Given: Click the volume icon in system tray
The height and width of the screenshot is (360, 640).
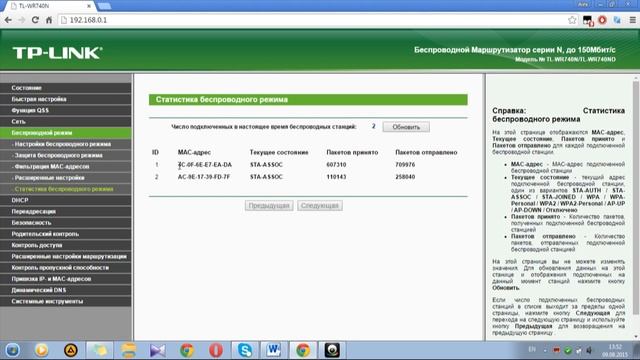Looking at the screenshot, I should coord(589,350).
